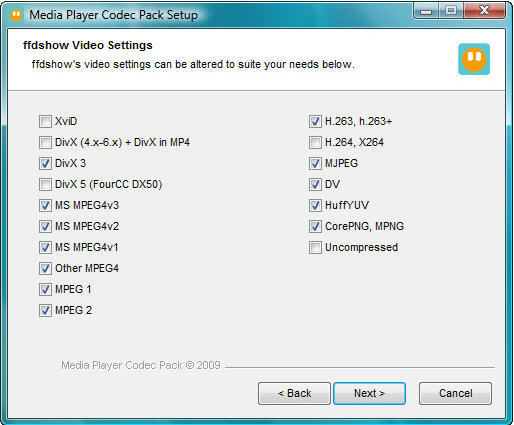Disable the MPEG 2 checkbox
The width and height of the screenshot is (514, 425).
click(45, 310)
